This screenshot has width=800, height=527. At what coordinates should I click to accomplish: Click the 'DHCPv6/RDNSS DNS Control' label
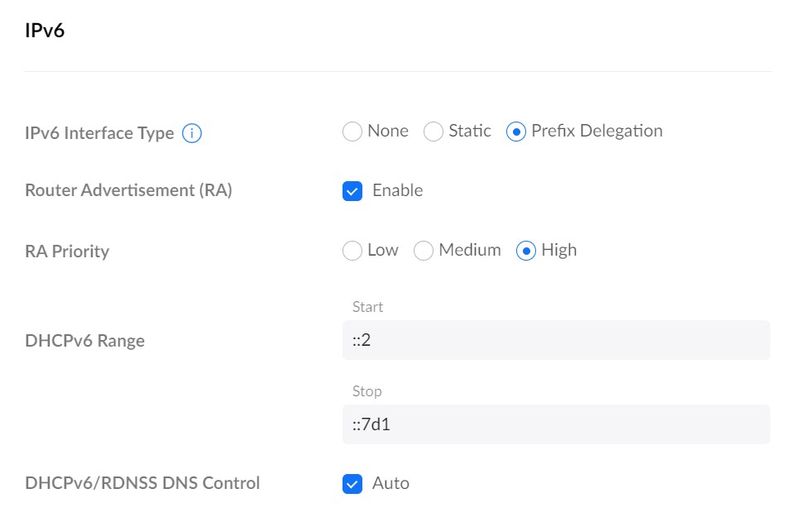[x=142, y=483]
